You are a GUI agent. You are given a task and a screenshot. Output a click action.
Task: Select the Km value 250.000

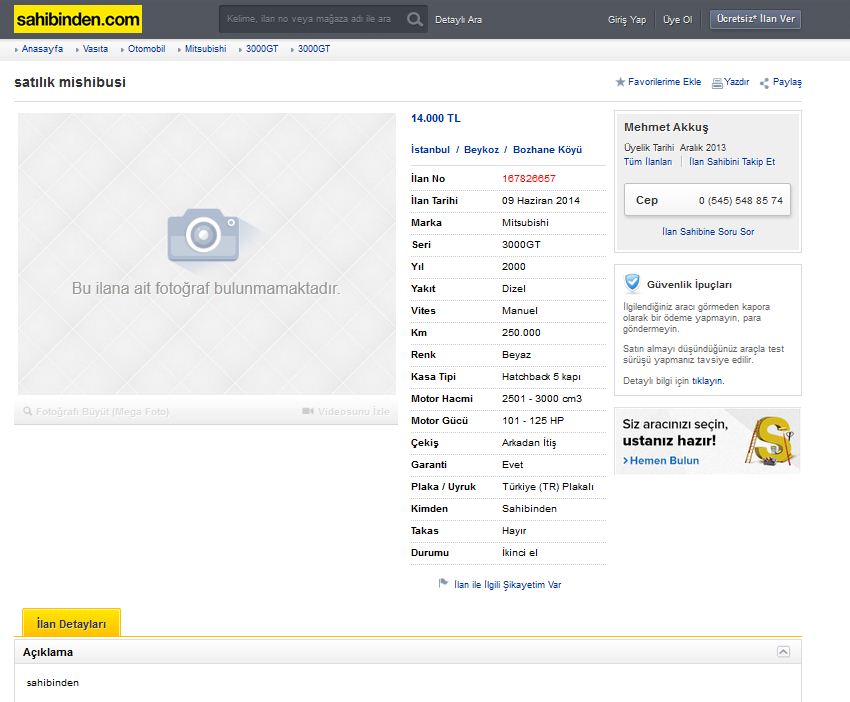(521, 333)
